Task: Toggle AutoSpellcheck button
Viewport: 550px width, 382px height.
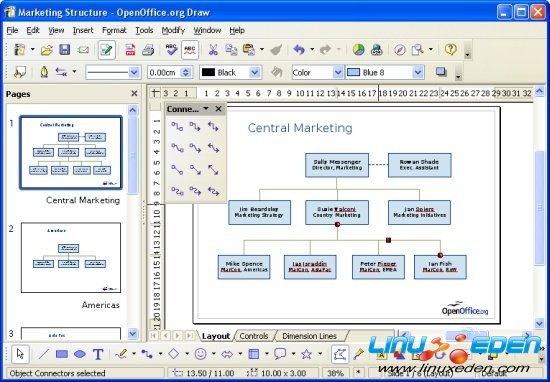Action: pos(190,50)
